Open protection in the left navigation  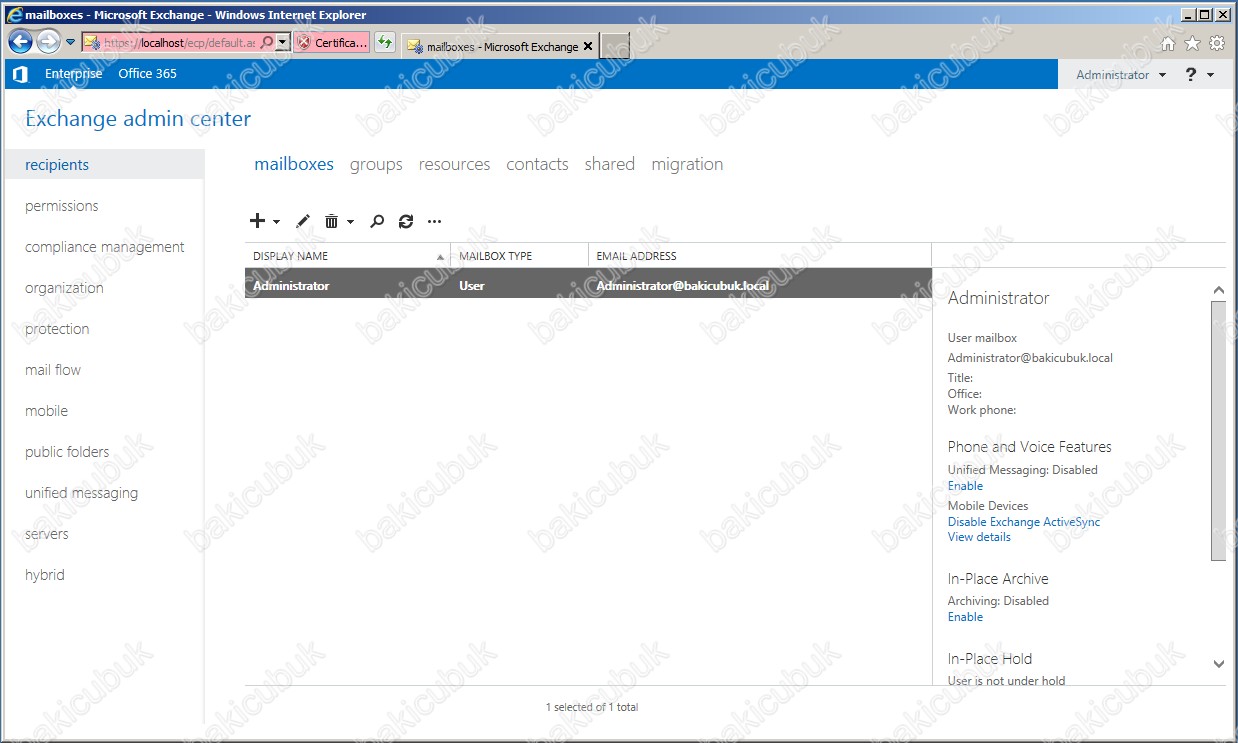click(x=57, y=329)
